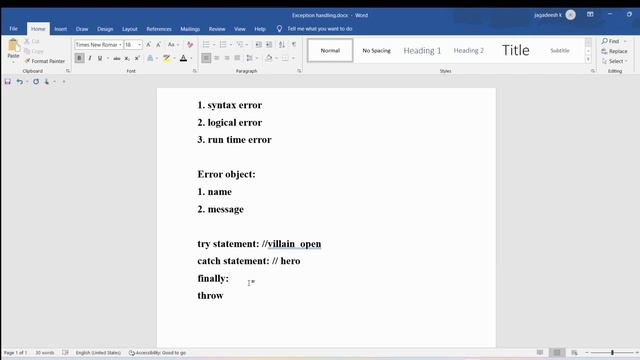Redo or repeat the last action
The width and height of the screenshot is (640, 360).
pos(36,82)
